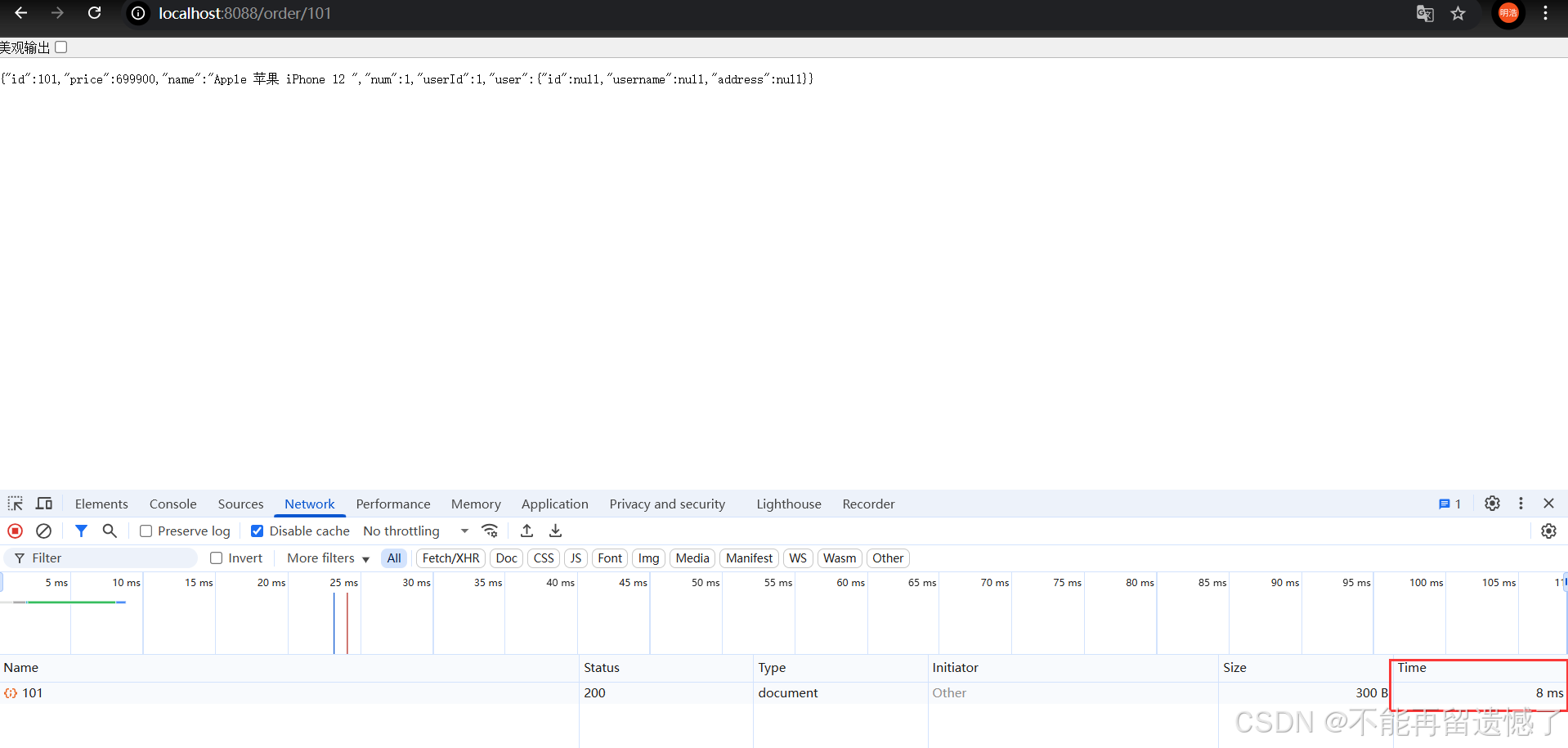Open the Performance tab
Screen dimensions: 1568x748
[393, 504]
